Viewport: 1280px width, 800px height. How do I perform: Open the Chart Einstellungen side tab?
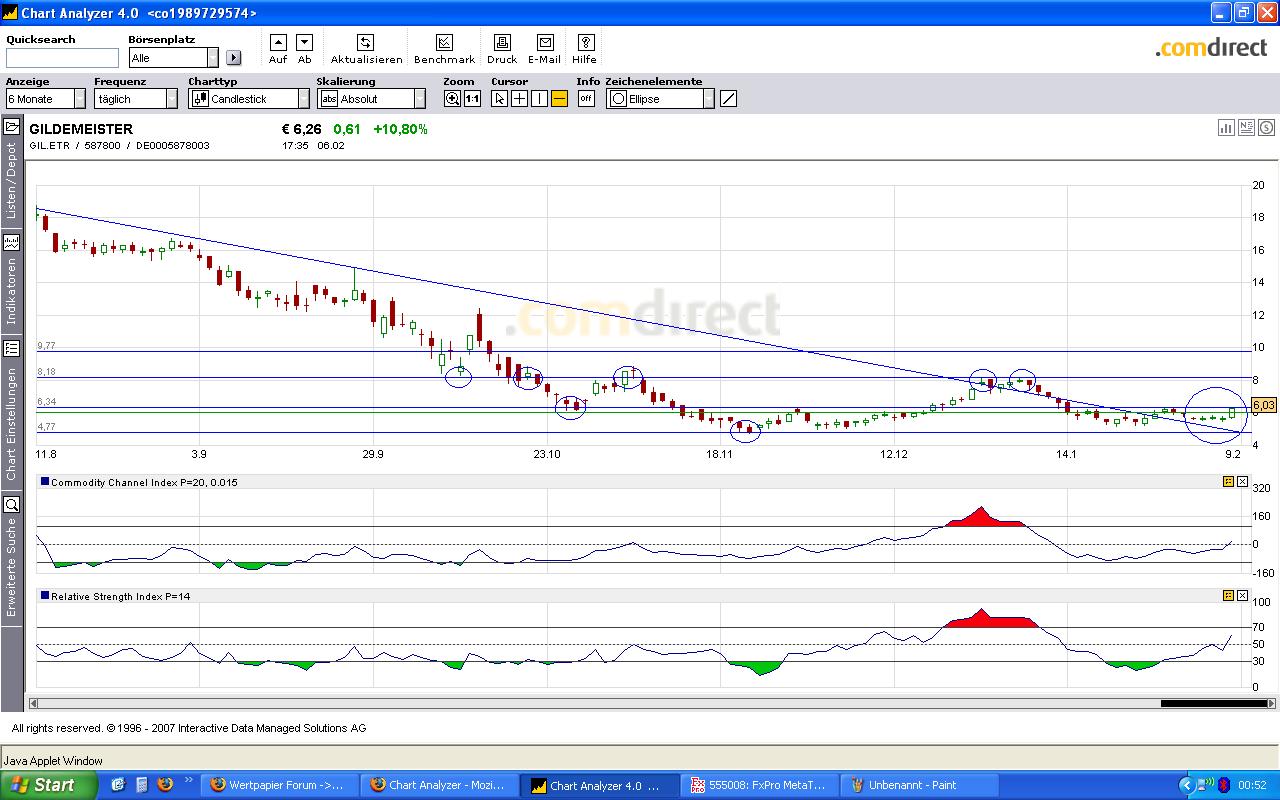[12, 410]
